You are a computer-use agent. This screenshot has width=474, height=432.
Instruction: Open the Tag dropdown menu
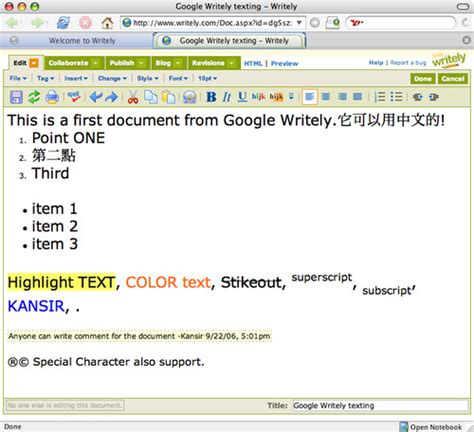click(x=46, y=78)
